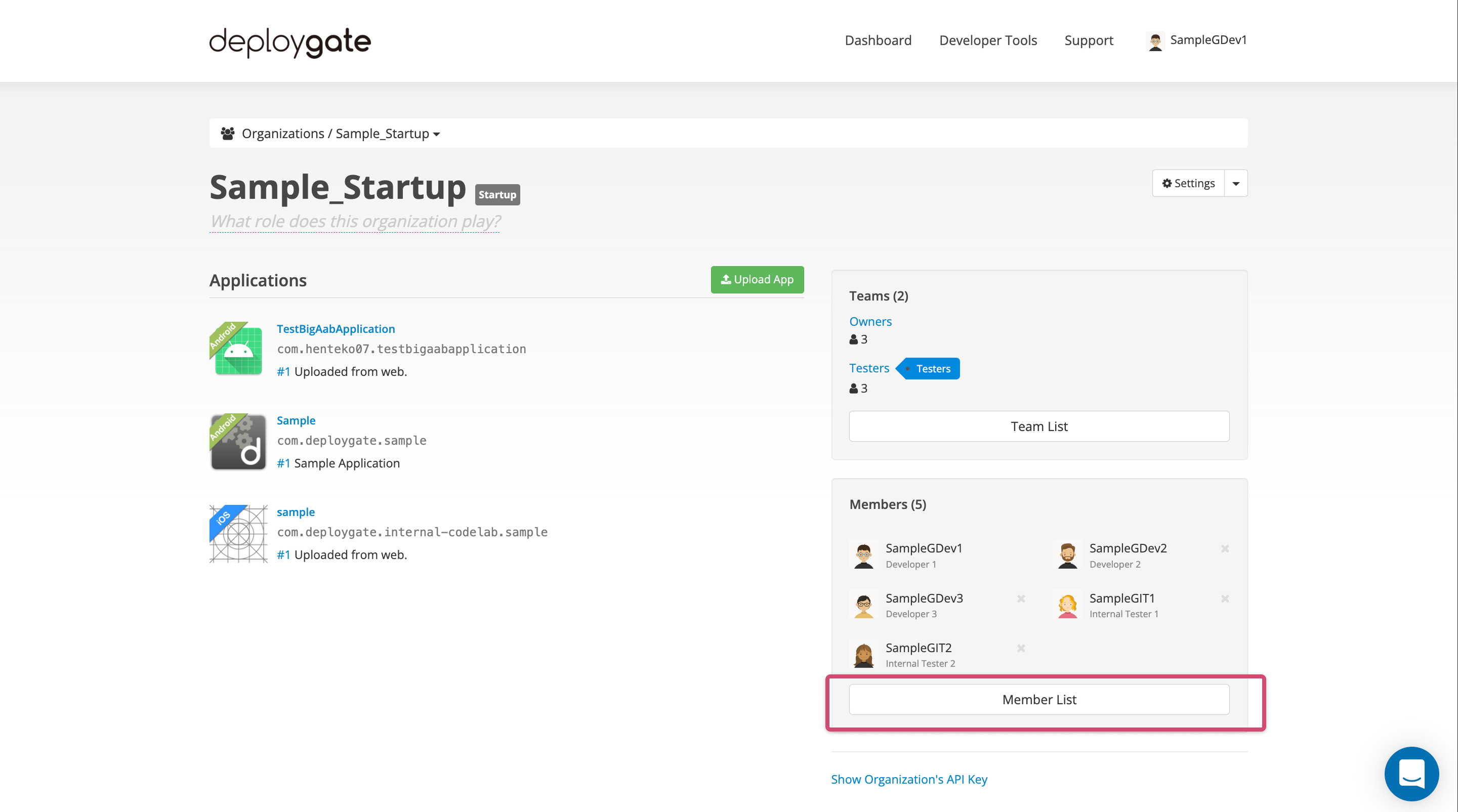The image size is (1458, 812).
Task: Click SampleGDev2 member avatar
Action: click(1067, 555)
